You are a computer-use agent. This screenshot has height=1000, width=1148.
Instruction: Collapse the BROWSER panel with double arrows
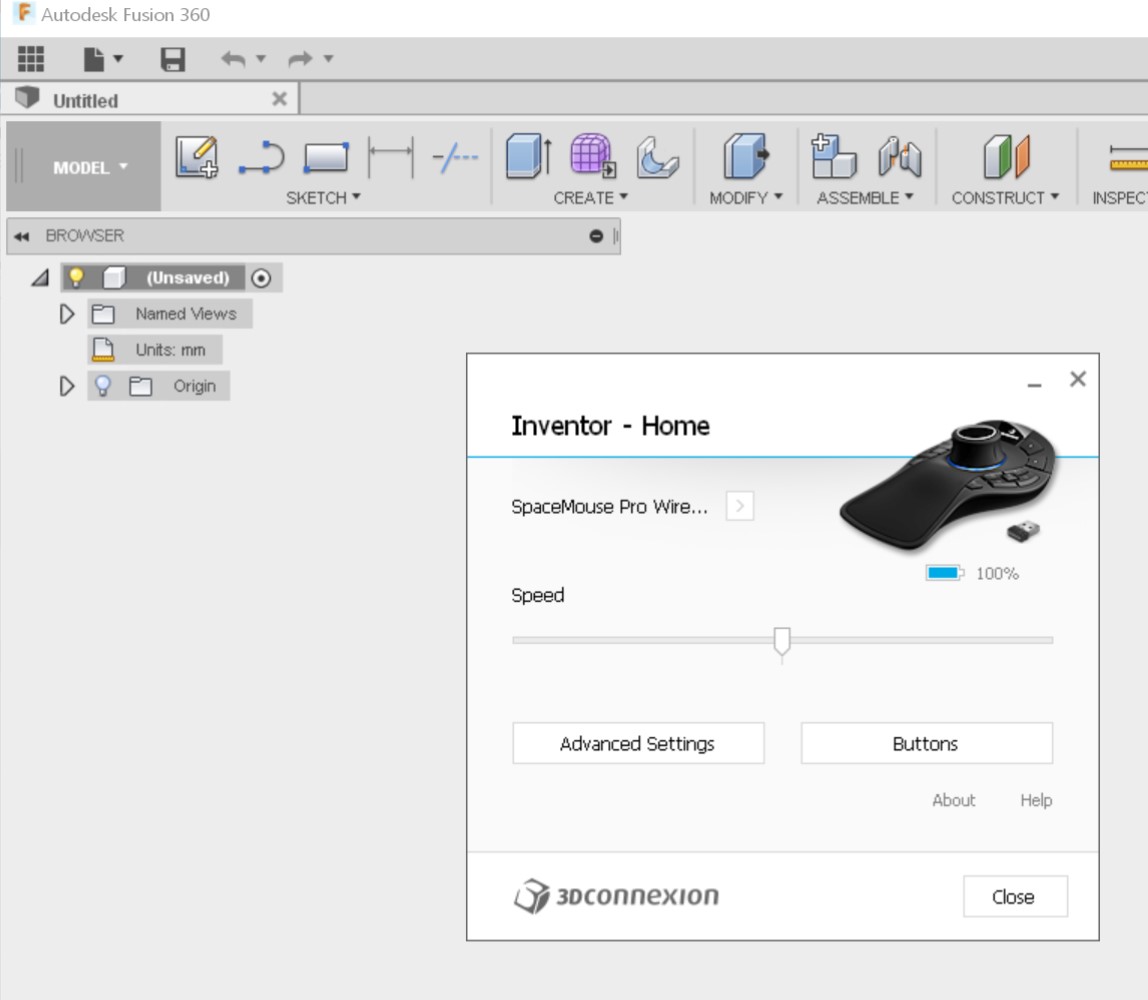(21, 236)
